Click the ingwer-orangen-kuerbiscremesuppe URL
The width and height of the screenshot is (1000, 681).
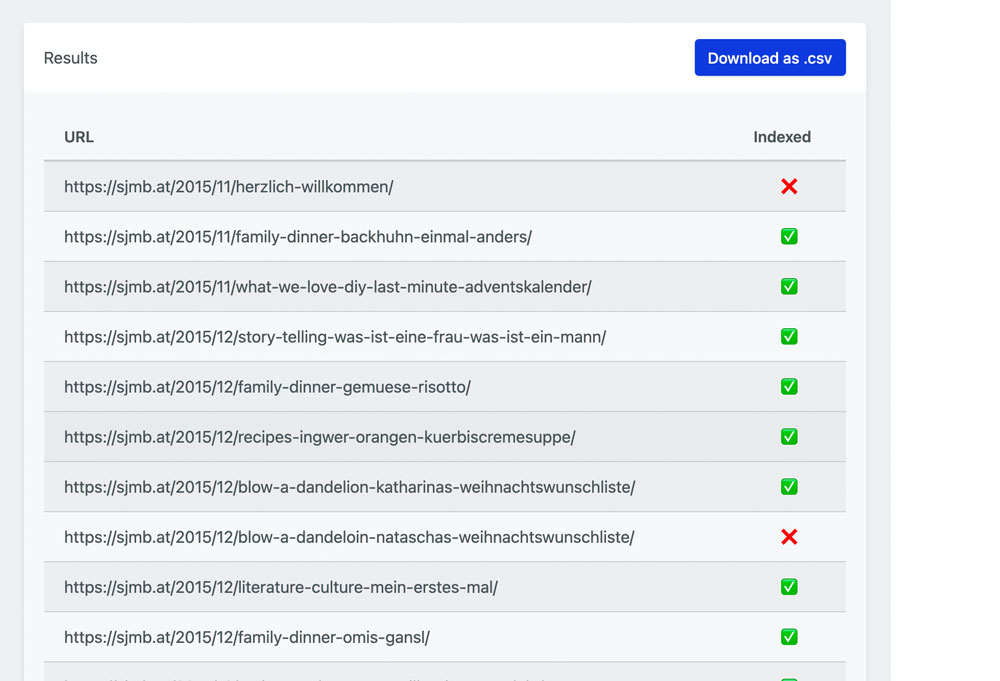(x=319, y=437)
